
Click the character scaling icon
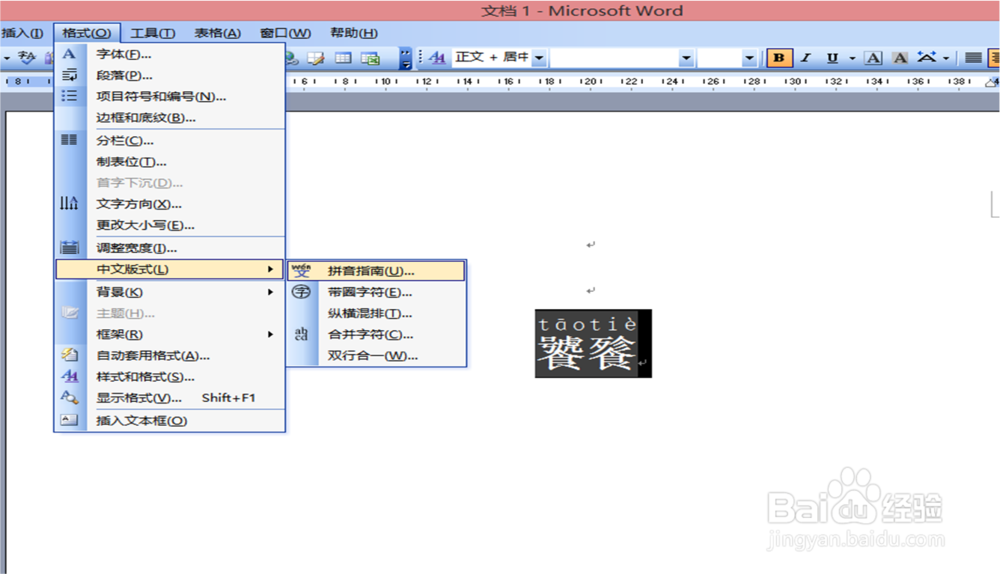(927, 57)
